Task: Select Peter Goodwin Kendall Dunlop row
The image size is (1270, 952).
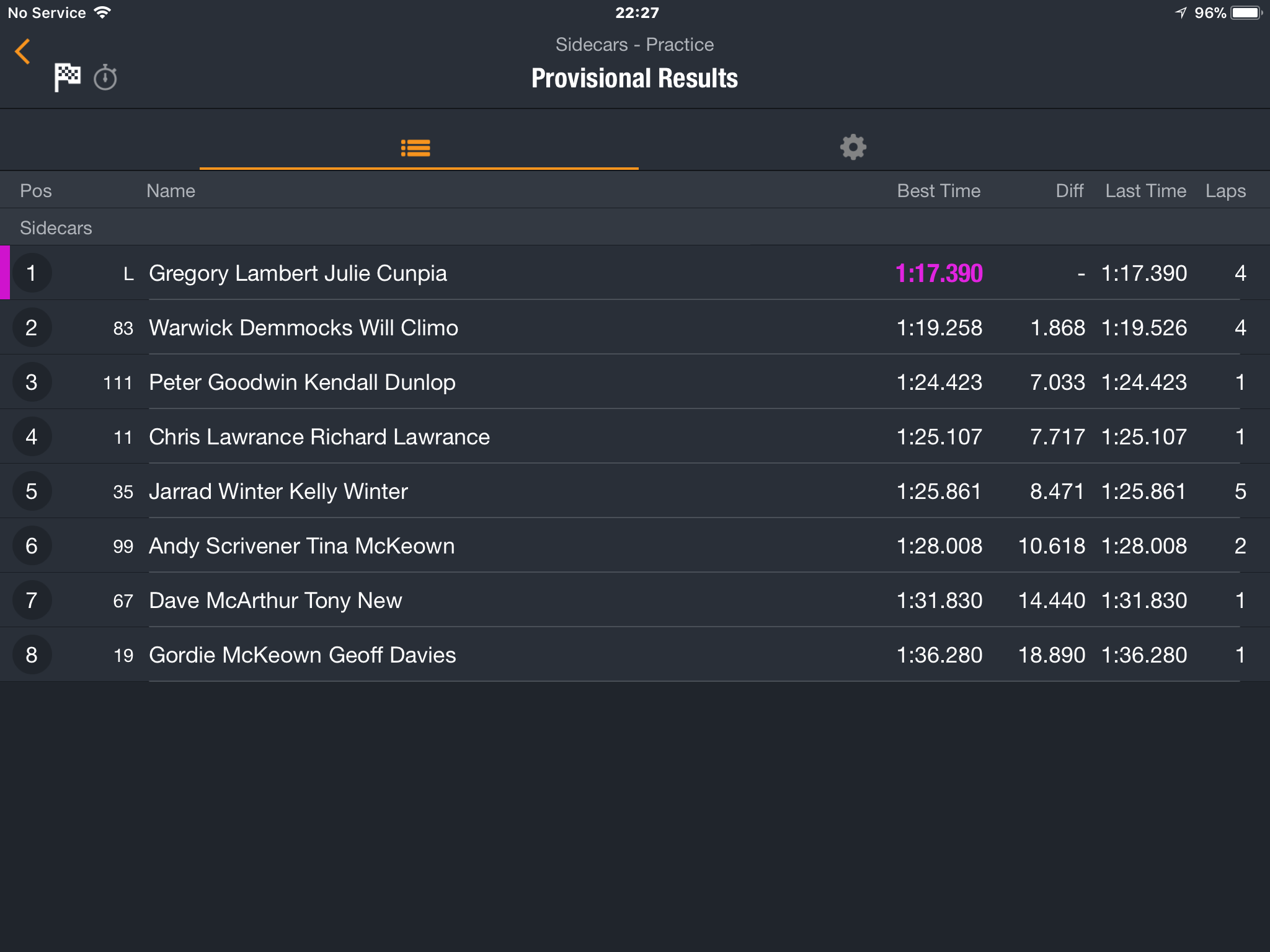Action: pos(635,382)
